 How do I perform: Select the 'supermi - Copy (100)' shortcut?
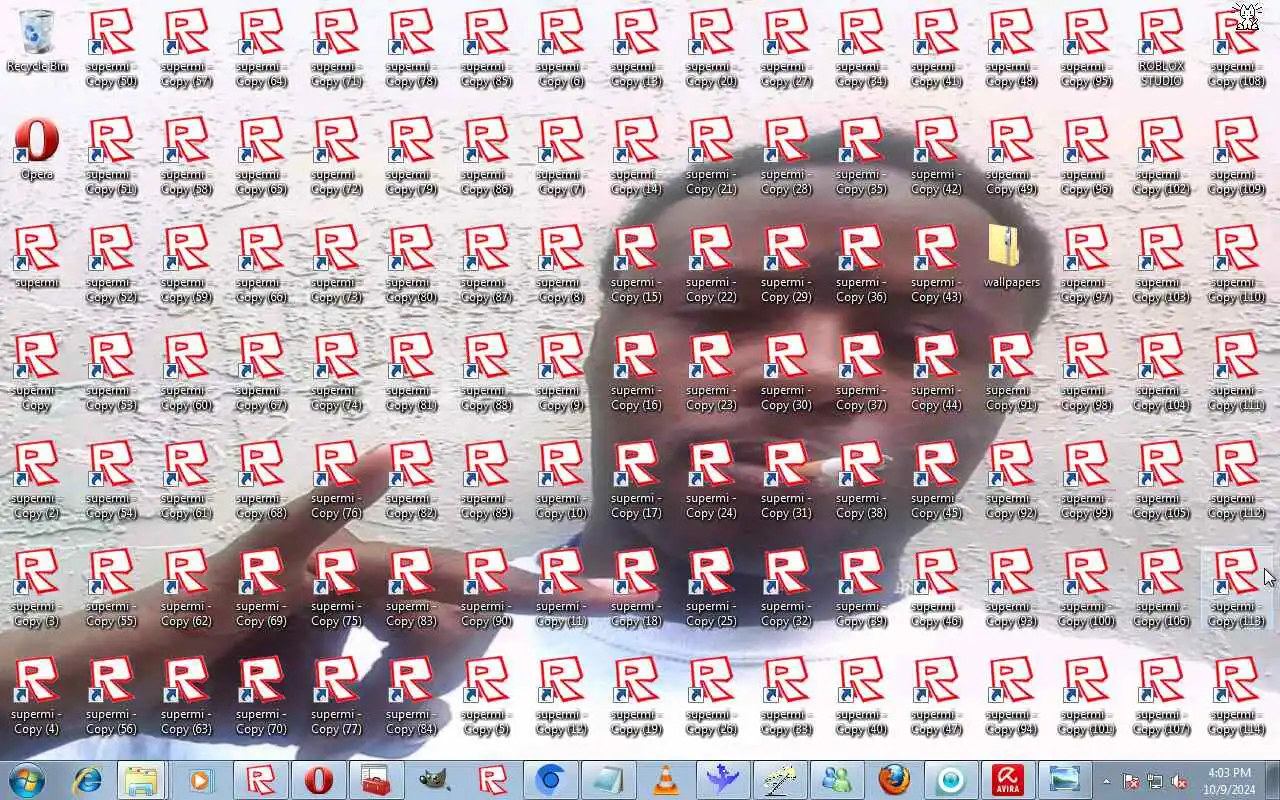[x=1087, y=588]
